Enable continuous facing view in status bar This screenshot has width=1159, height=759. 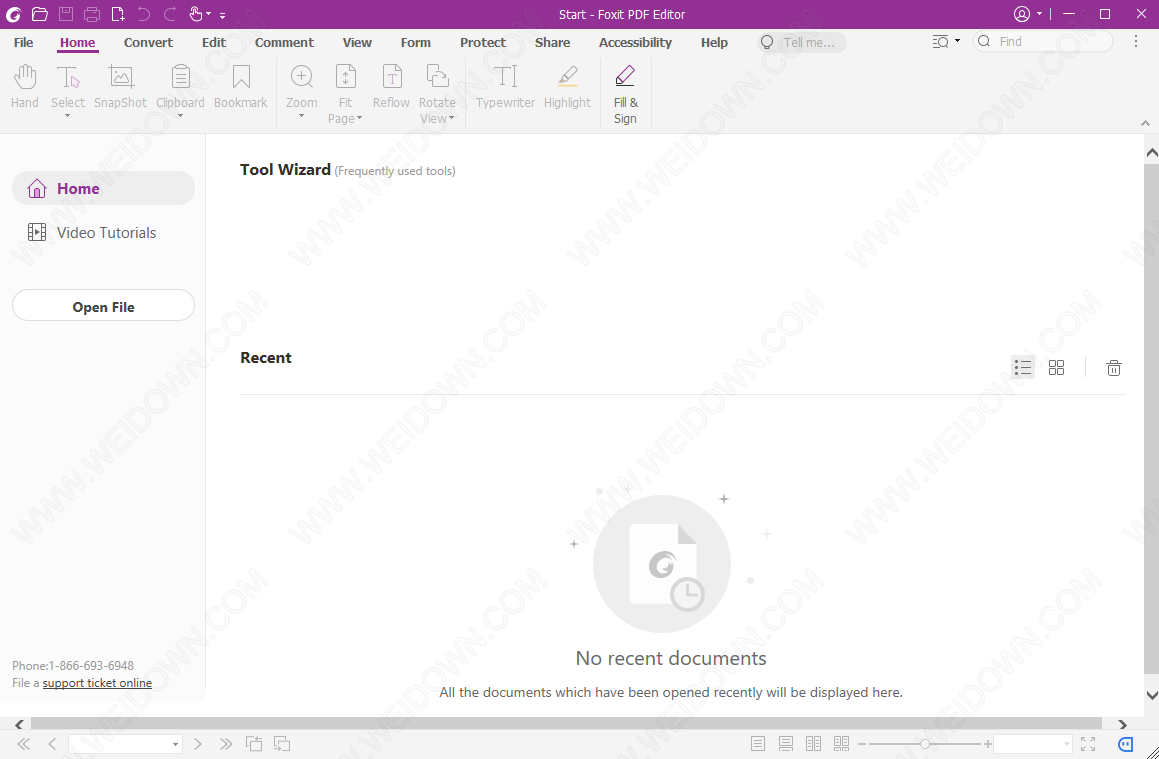pyautogui.click(x=841, y=743)
